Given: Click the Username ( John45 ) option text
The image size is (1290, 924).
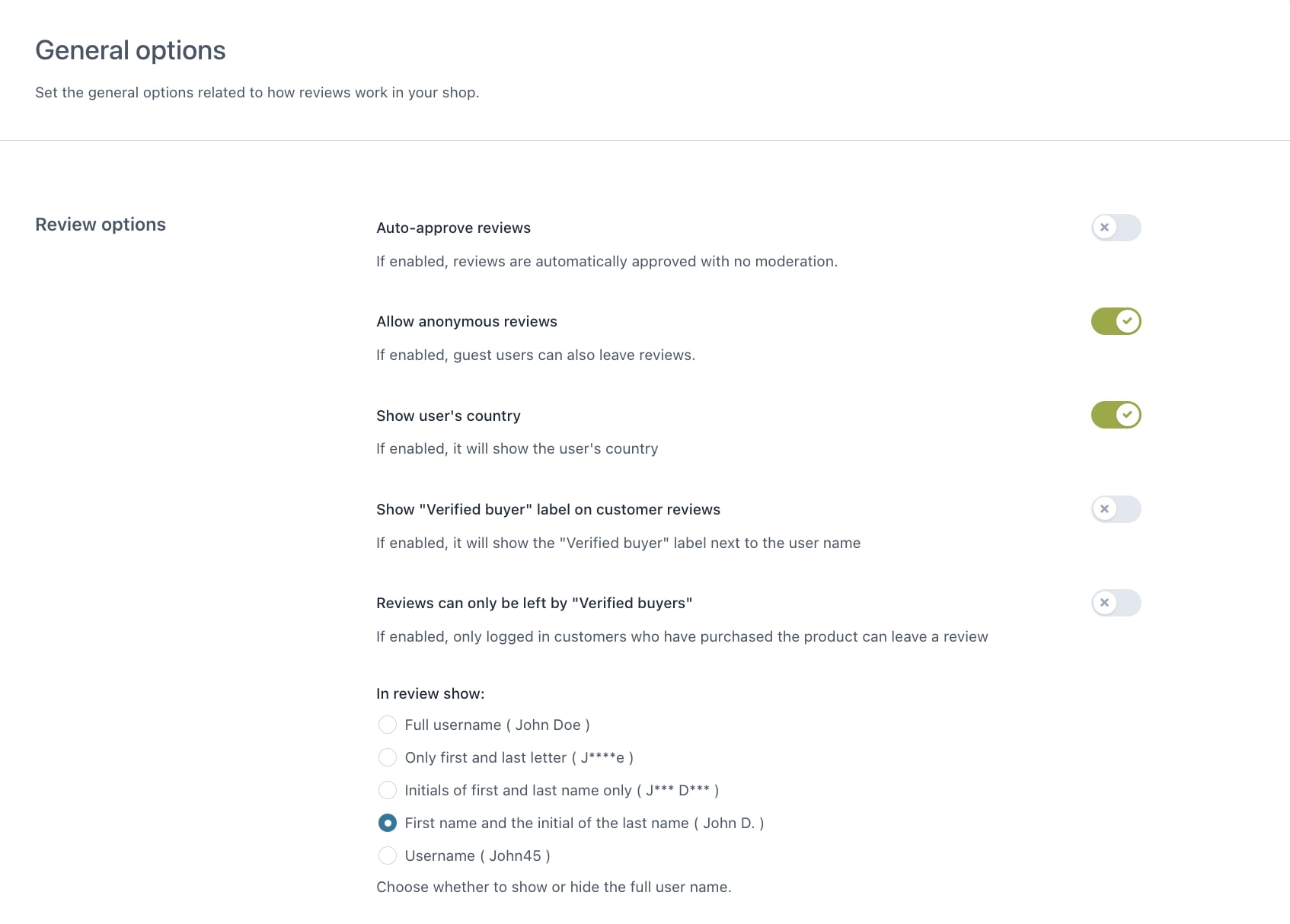Looking at the screenshot, I should pos(477,855).
